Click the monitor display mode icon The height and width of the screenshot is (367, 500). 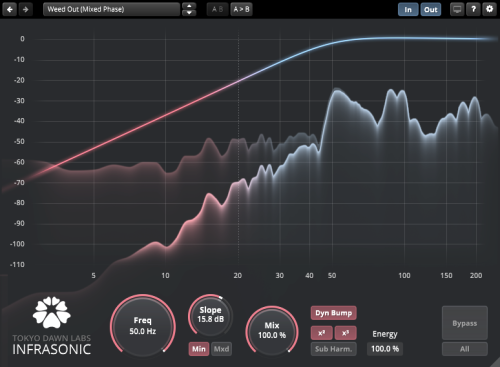click(457, 9)
